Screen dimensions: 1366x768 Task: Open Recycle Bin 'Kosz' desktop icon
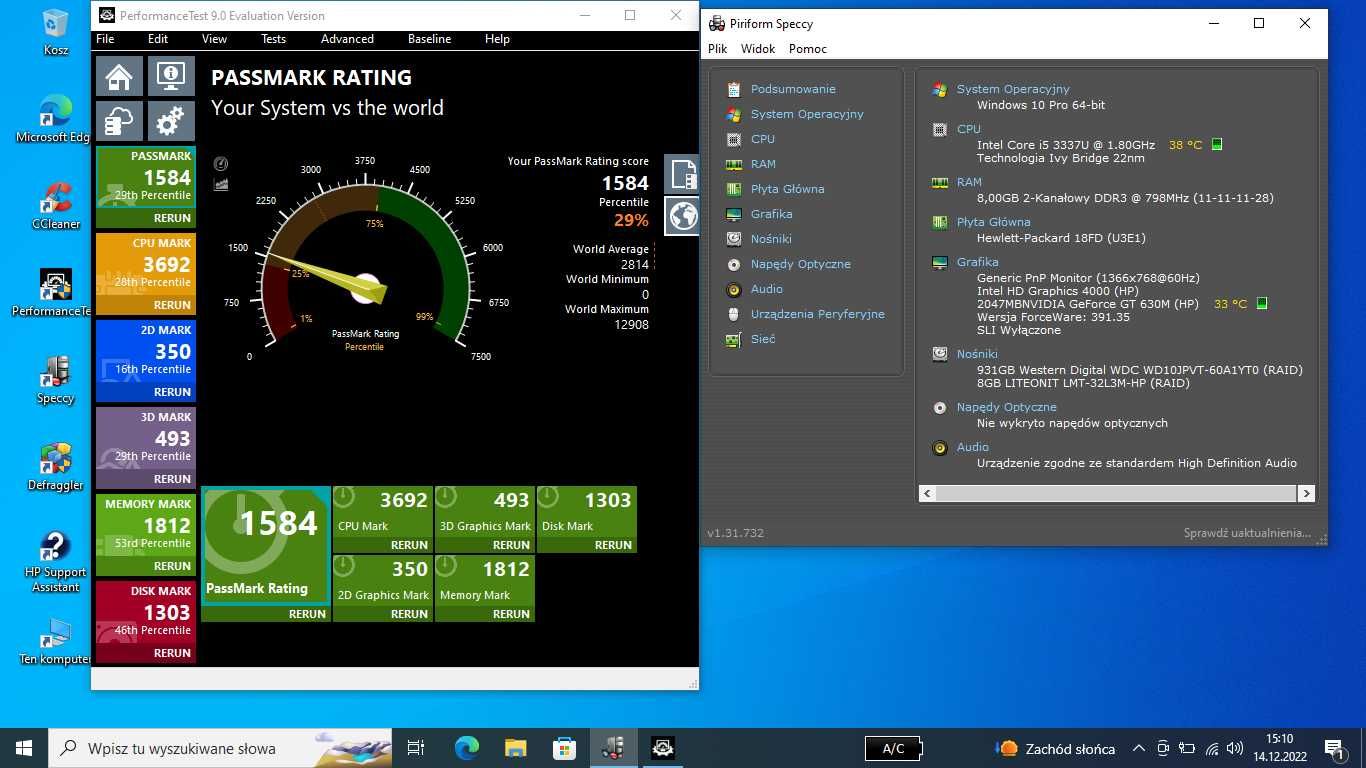[x=56, y=32]
